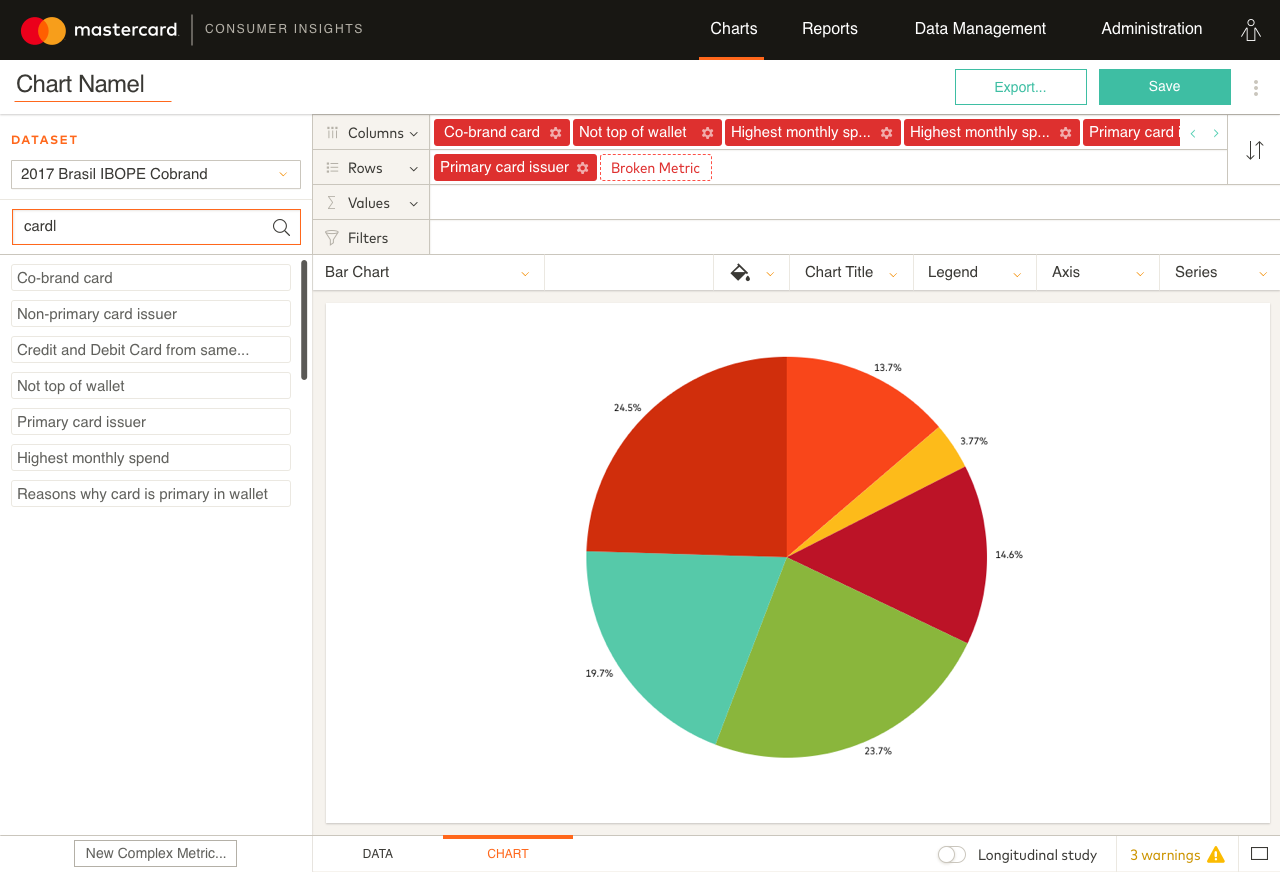This screenshot has height=872, width=1280.
Task: Click the New Complex Metric button
Action: pos(155,853)
